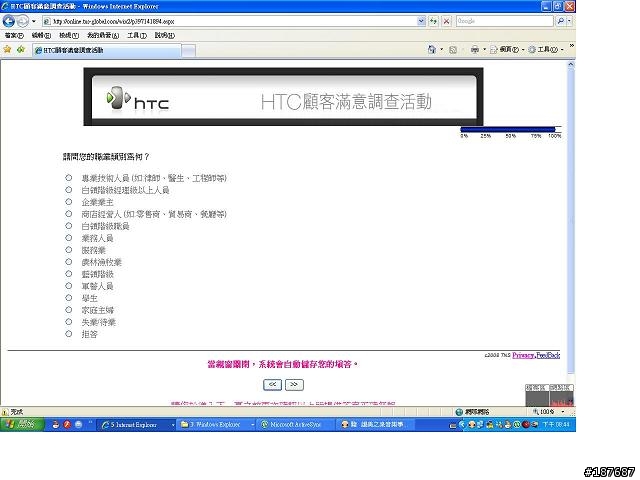
Task: Open a new blank tab button
Action: (188, 50)
